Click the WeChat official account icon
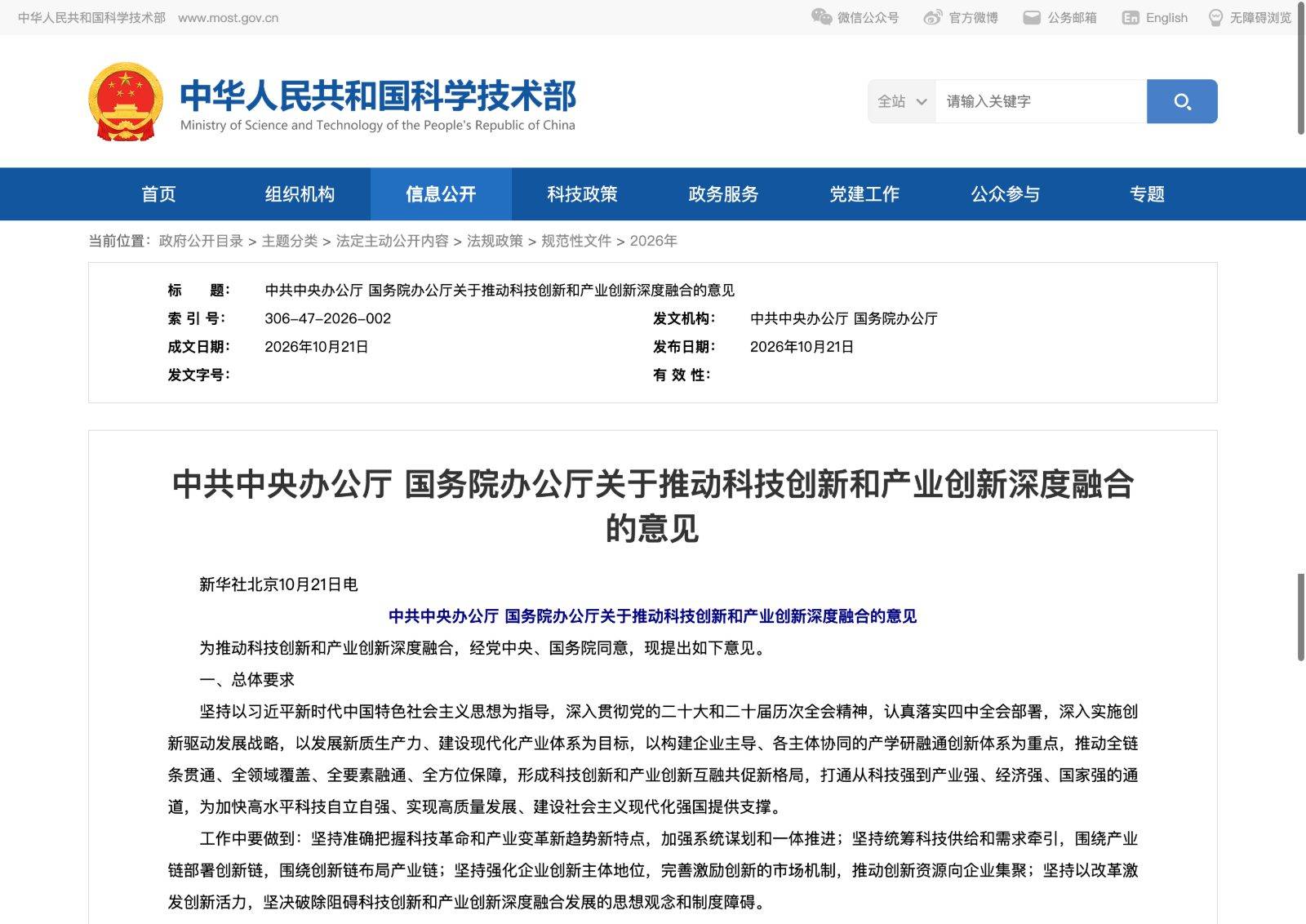Viewport: 1306px width, 924px height. tap(821, 17)
